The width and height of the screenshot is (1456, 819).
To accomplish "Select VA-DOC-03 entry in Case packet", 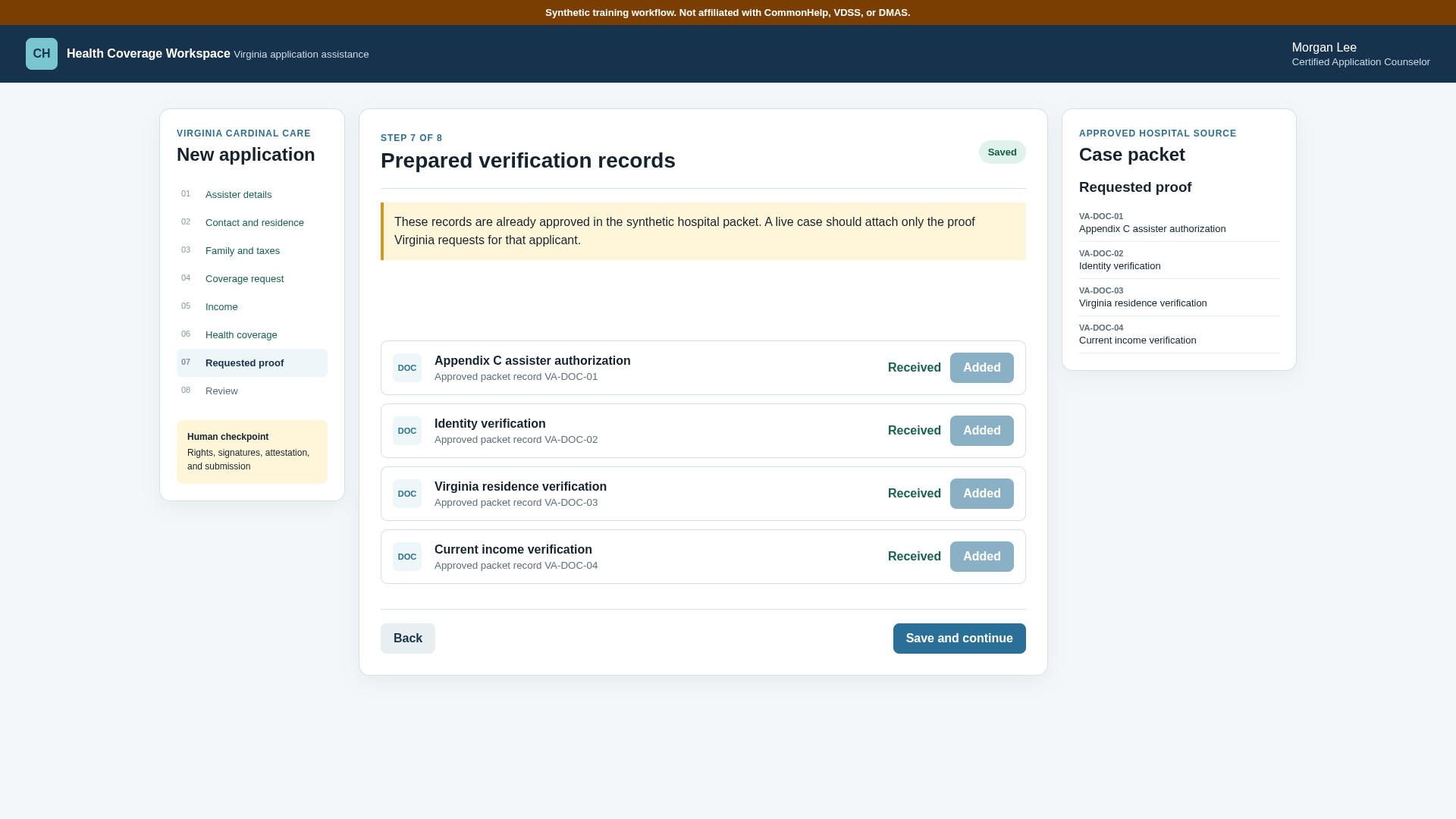I will (x=1178, y=297).
